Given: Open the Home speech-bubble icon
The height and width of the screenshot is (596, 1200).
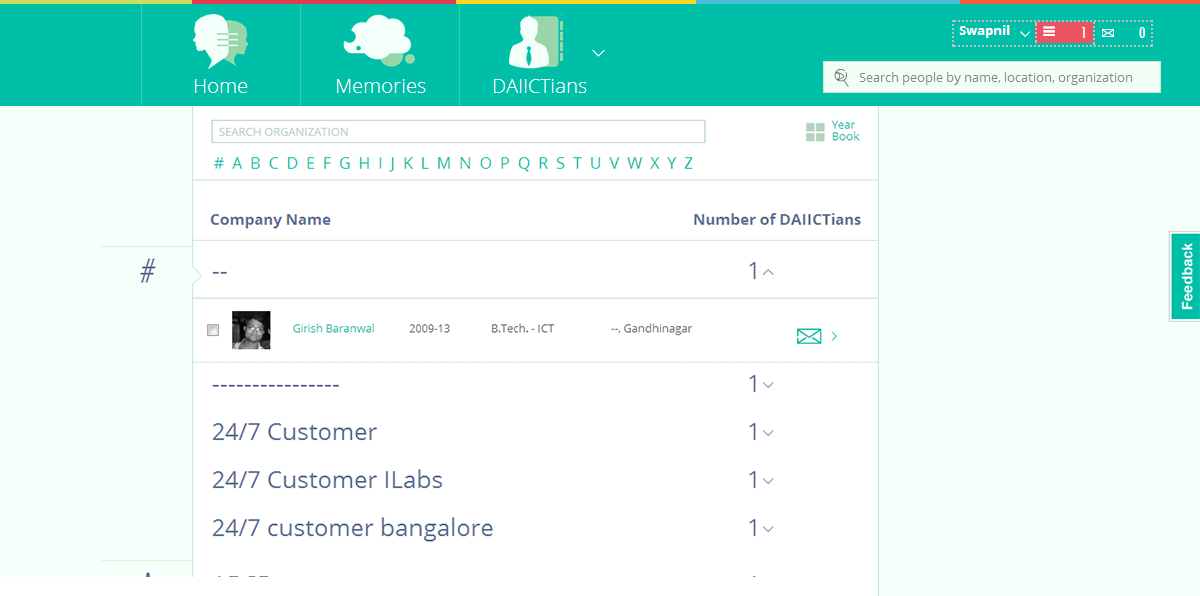Looking at the screenshot, I should pyautogui.click(x=220, y=42).
